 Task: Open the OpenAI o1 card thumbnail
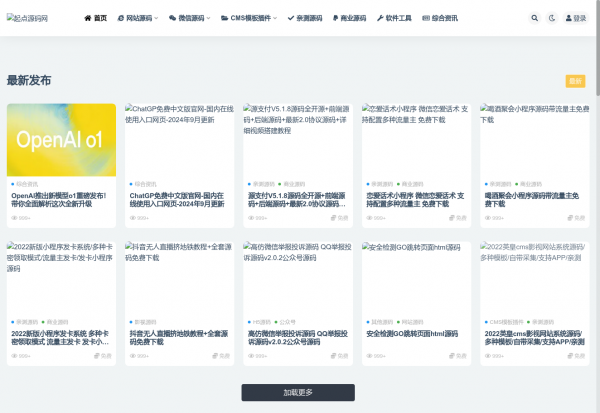pyautogui.click(x=61, y=140)
